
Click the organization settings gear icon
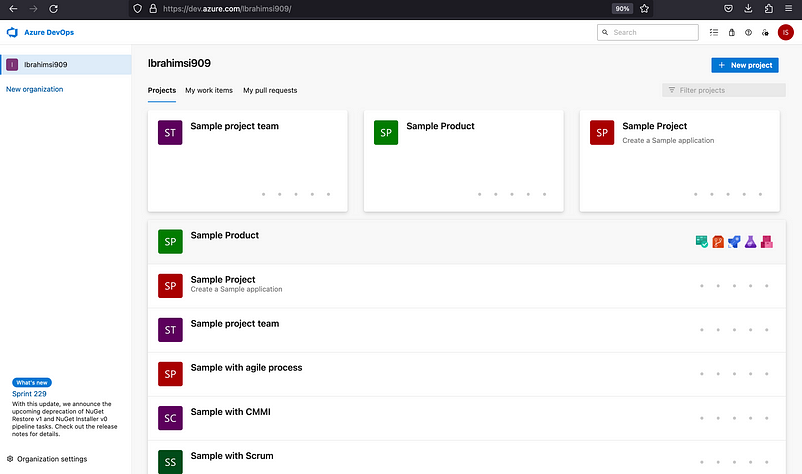(10, 459)
